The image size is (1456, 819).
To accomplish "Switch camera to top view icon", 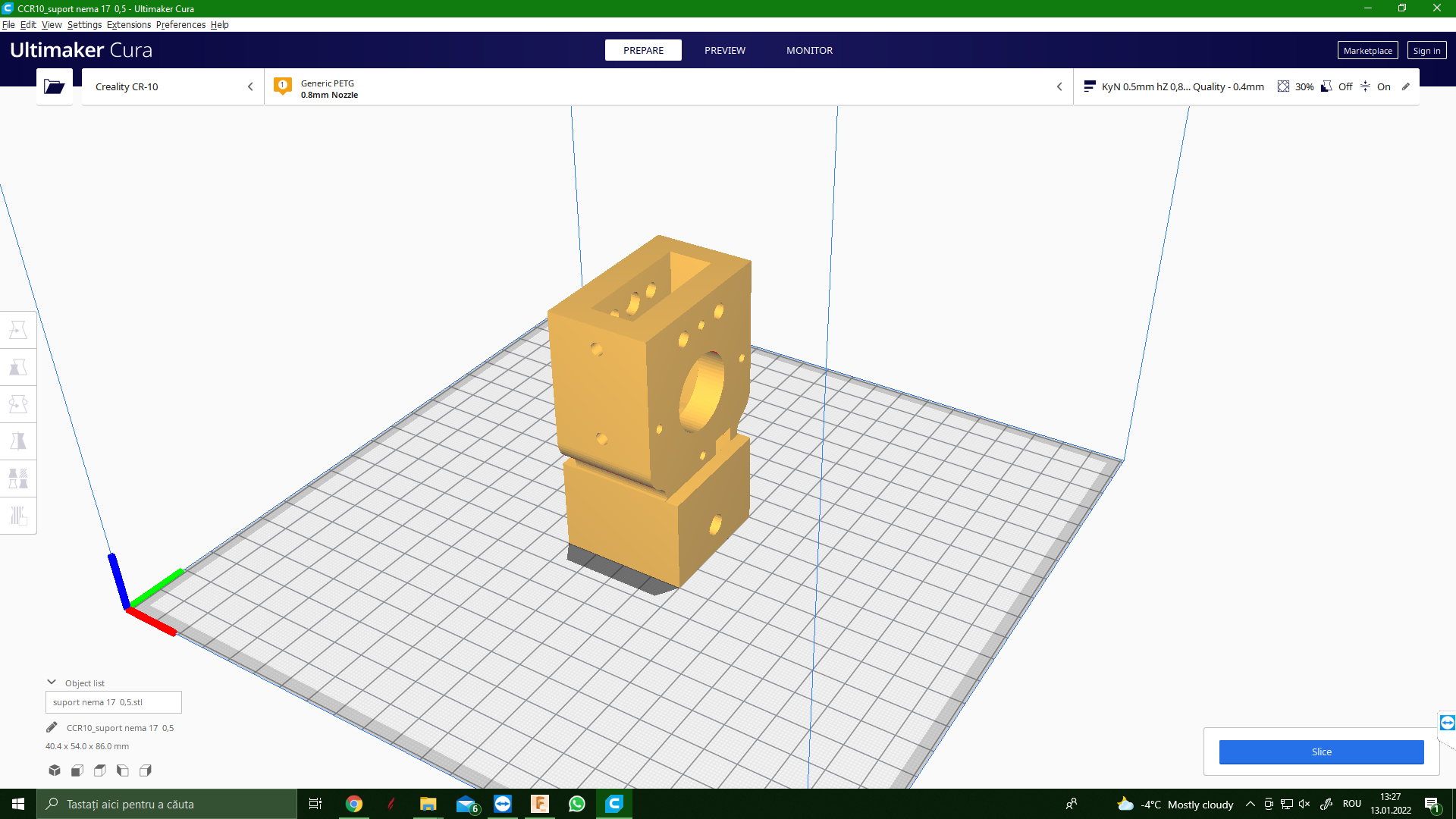I will [100, 770].
